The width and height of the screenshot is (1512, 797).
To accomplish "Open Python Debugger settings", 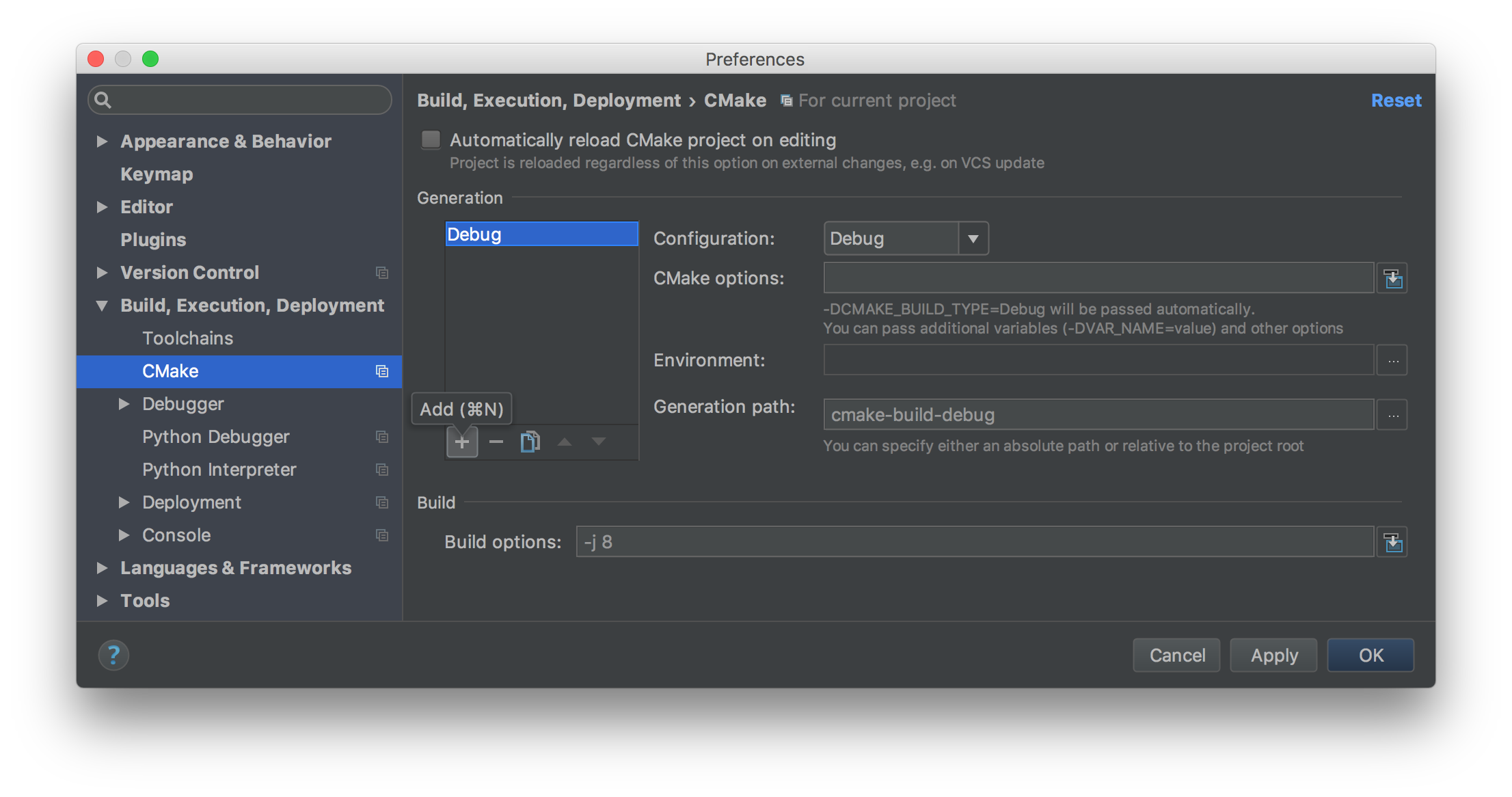I will [x=216, y=437].
